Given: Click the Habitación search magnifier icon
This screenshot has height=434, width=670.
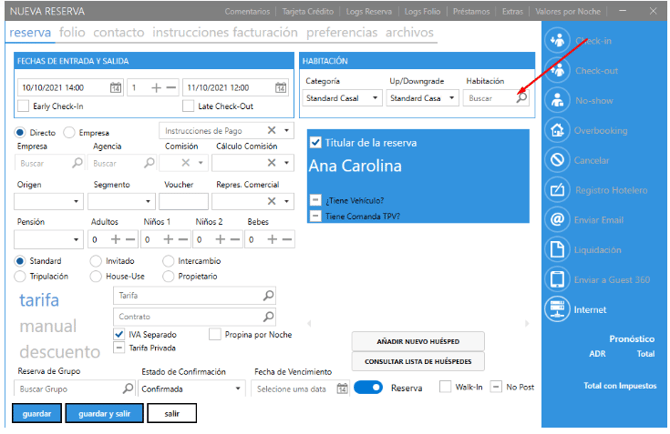Looking at the screenshot, I should 521,98.
